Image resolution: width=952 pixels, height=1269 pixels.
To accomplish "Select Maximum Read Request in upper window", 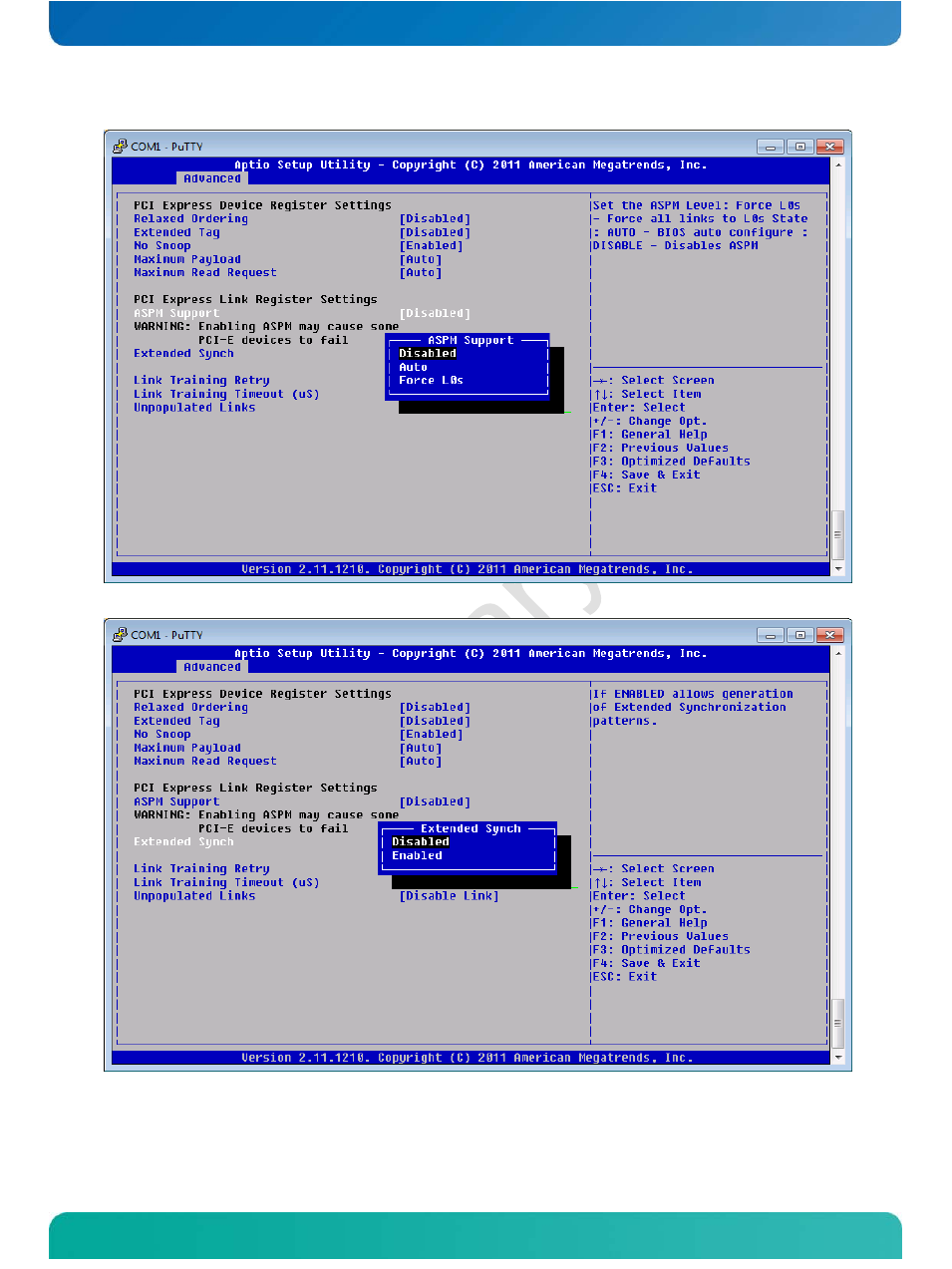I will [205, 272].
